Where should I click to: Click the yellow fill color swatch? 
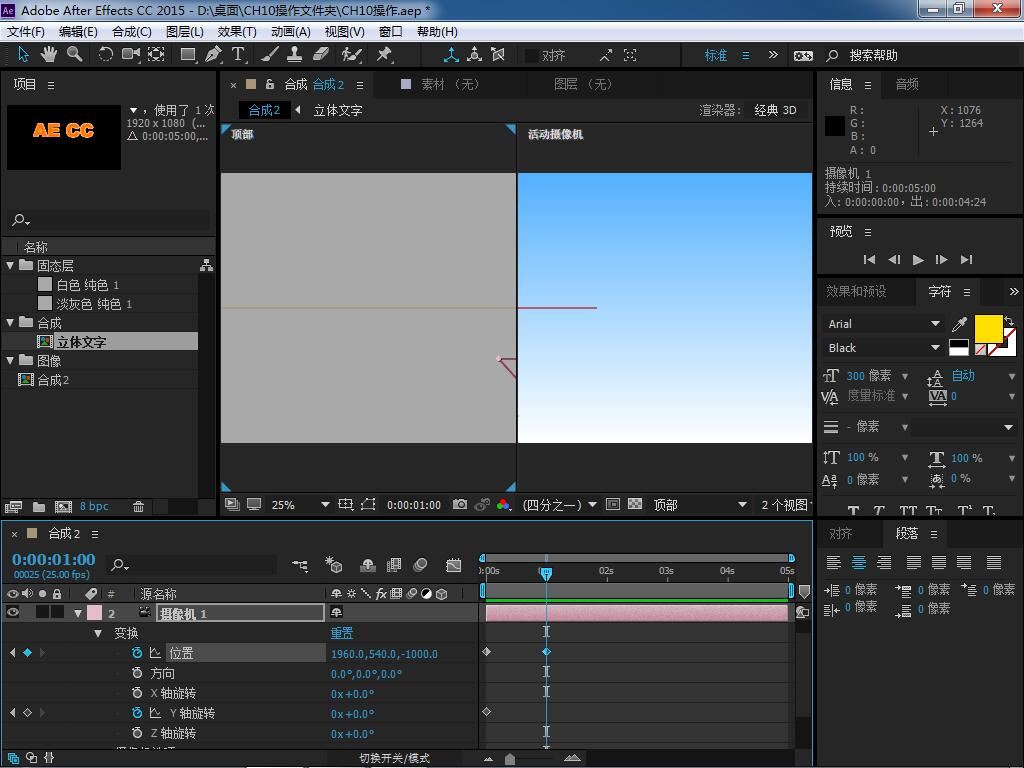(x=988, y=328)
